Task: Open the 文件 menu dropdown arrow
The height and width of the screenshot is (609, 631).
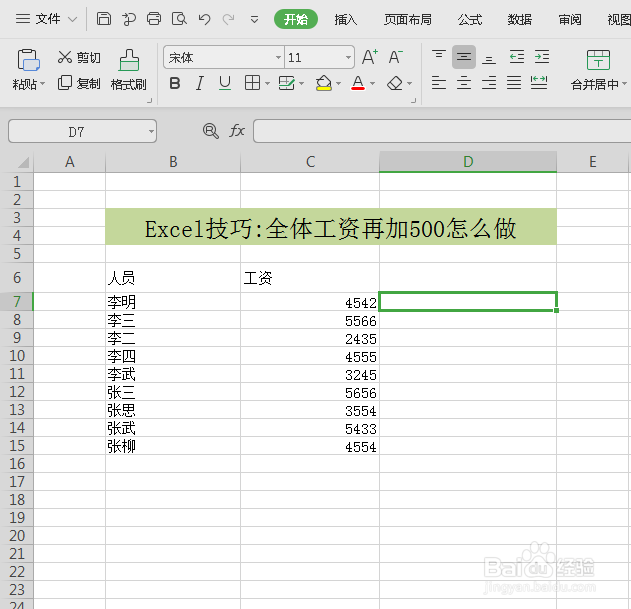Action: pyautogui.click(x=72, y=19)
